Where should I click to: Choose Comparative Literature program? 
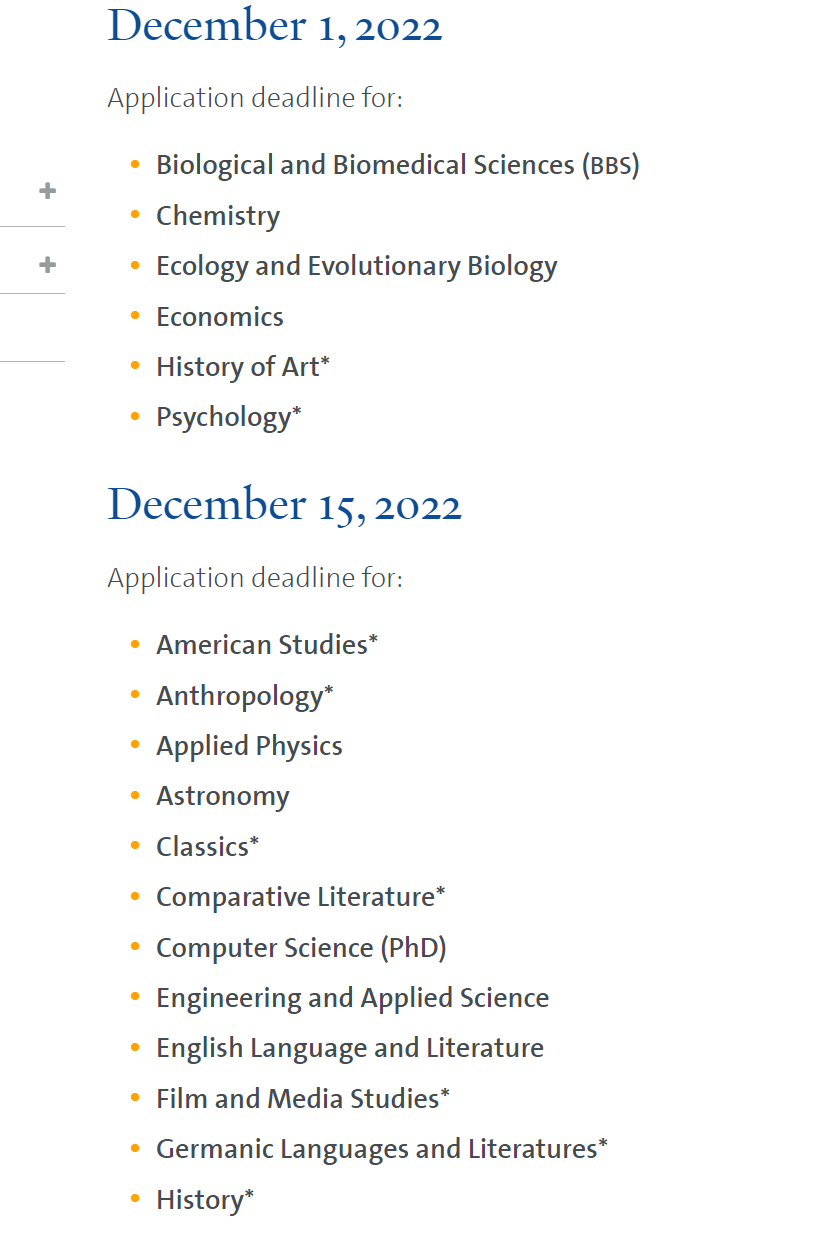click(x=300, y=897)
